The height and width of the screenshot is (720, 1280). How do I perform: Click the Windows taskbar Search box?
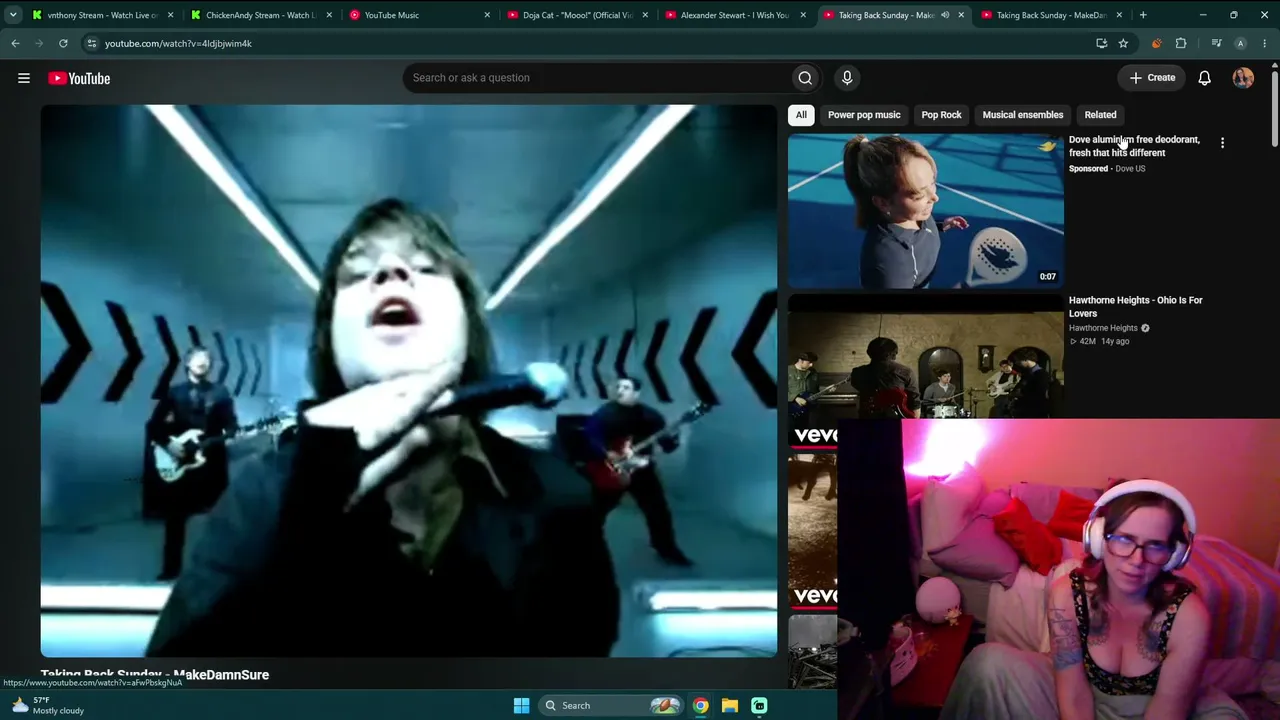(611, 705)
